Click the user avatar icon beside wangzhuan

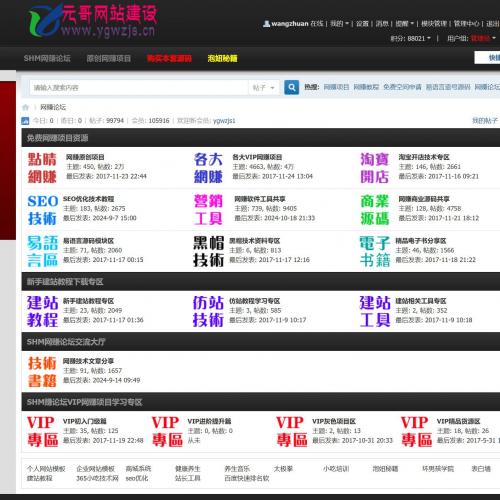pyautogui.click(x=266, y=24)
